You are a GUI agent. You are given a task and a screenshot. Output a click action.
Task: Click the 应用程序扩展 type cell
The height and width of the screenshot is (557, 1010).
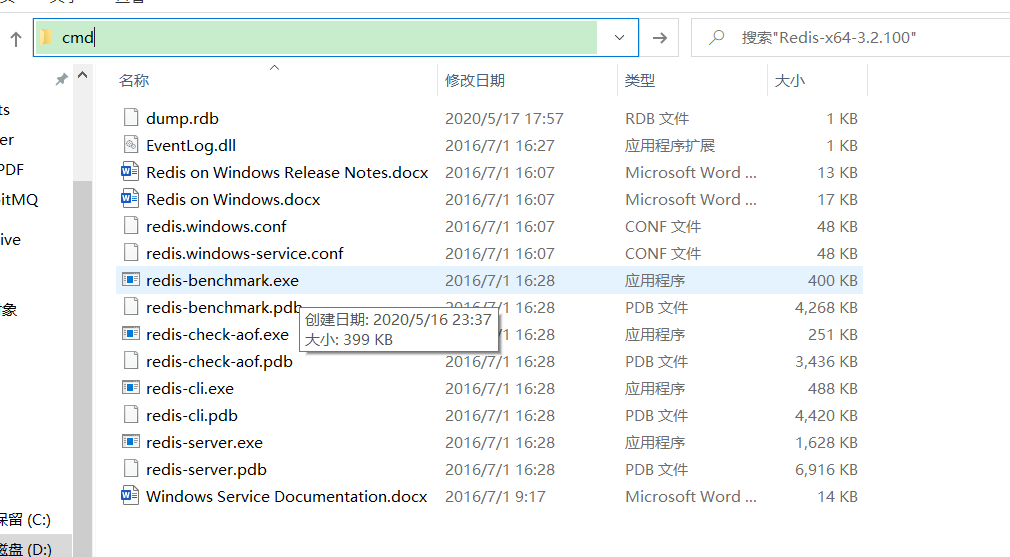[670, 146]
